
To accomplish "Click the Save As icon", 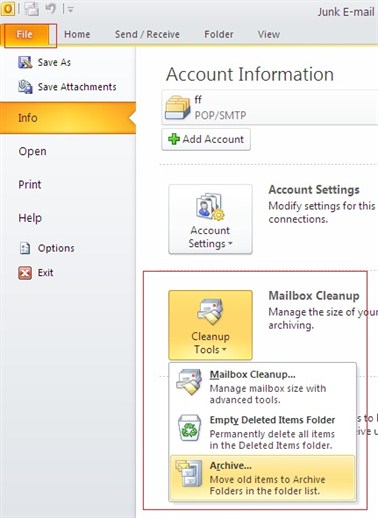I will point(25,62).
